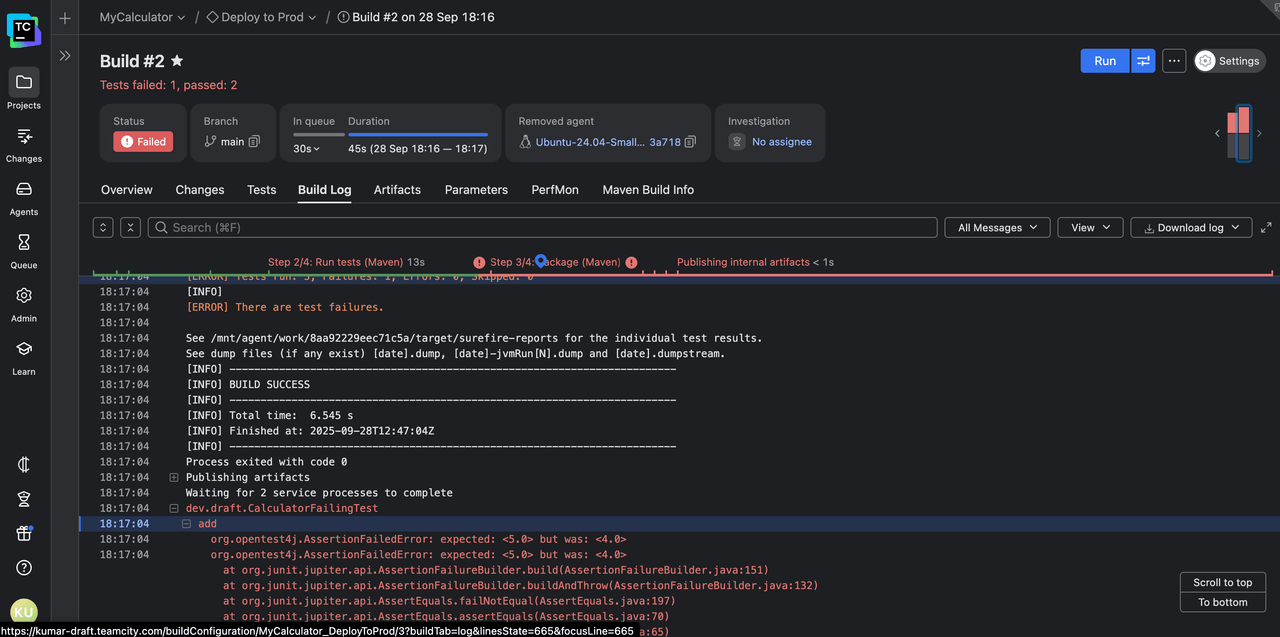Screen dimensions: 1280x637
Task: Toggle the favorite star beside Build #2
Action: pos(177,61)
